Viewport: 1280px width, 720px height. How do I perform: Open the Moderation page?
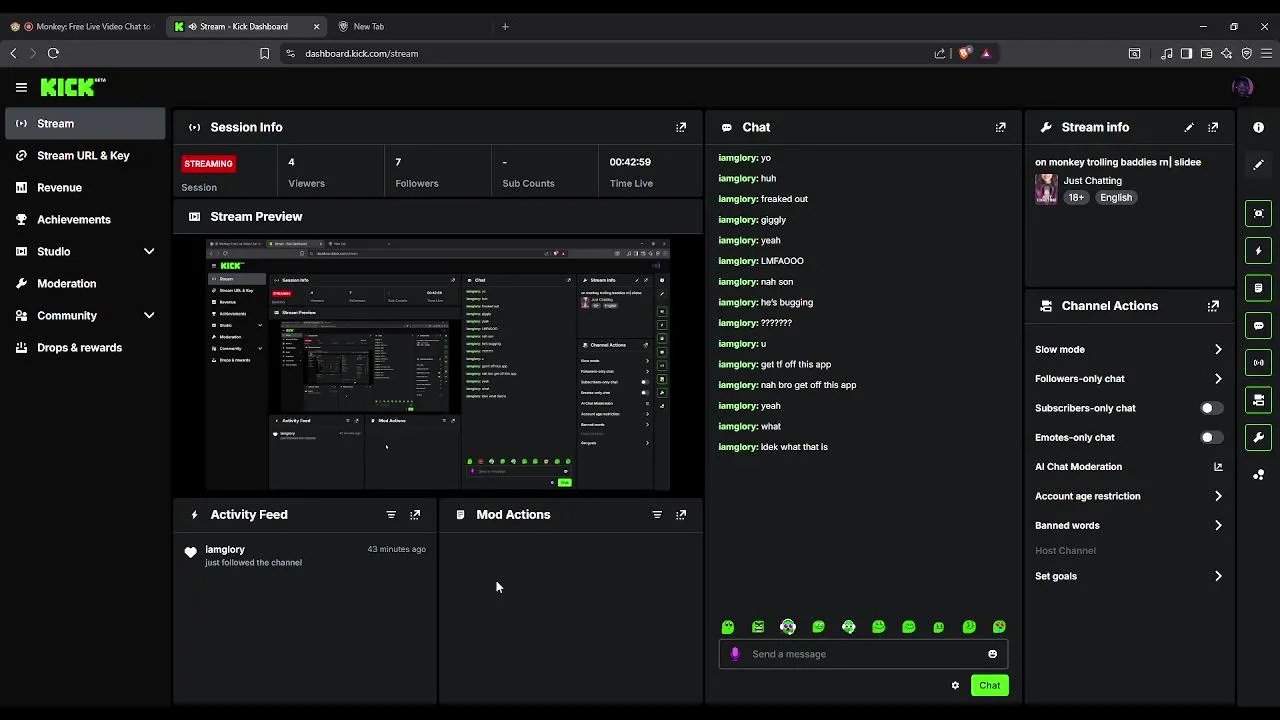pos(85,283)
